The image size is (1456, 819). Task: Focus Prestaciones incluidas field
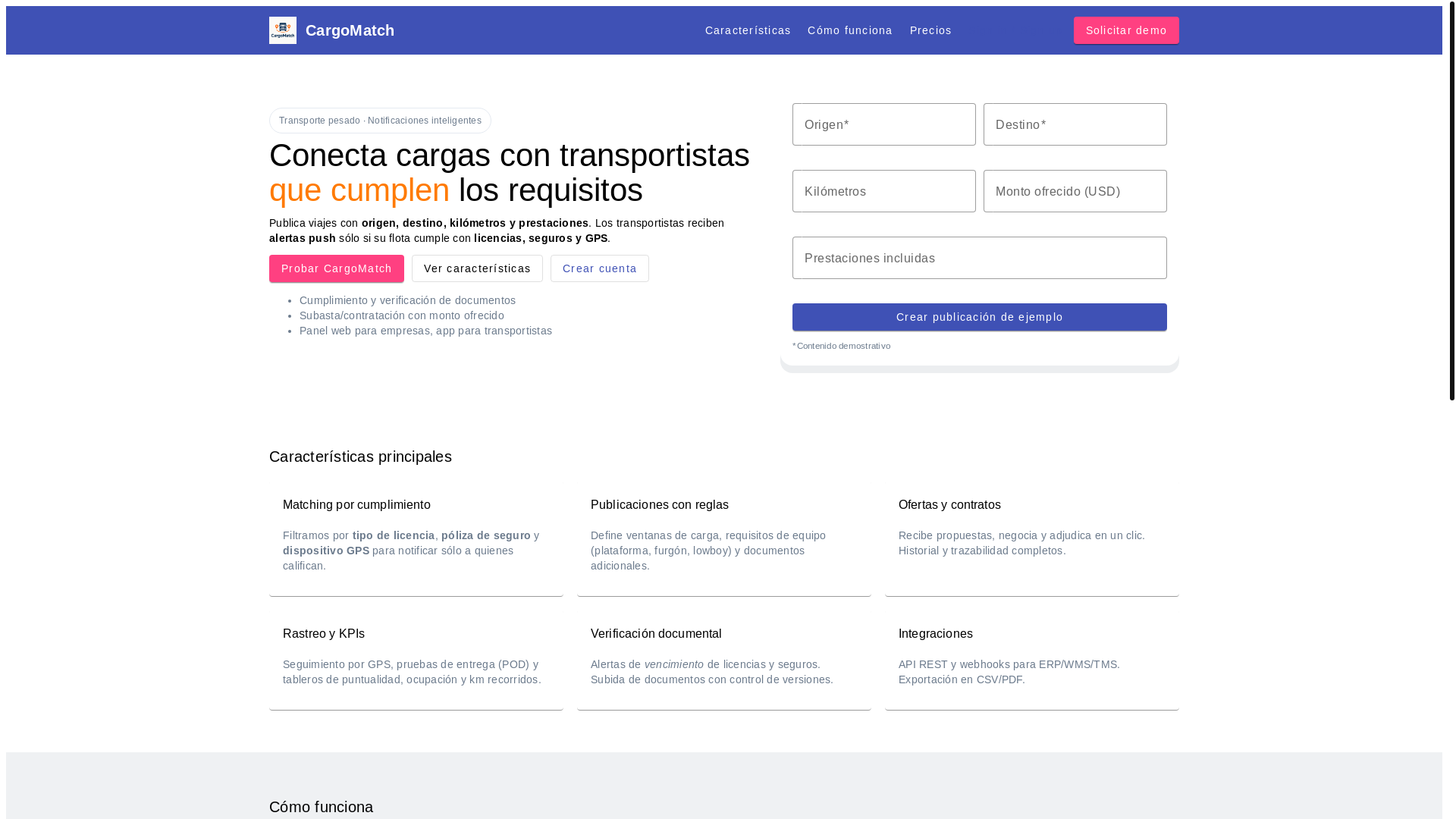click(980, 258)
